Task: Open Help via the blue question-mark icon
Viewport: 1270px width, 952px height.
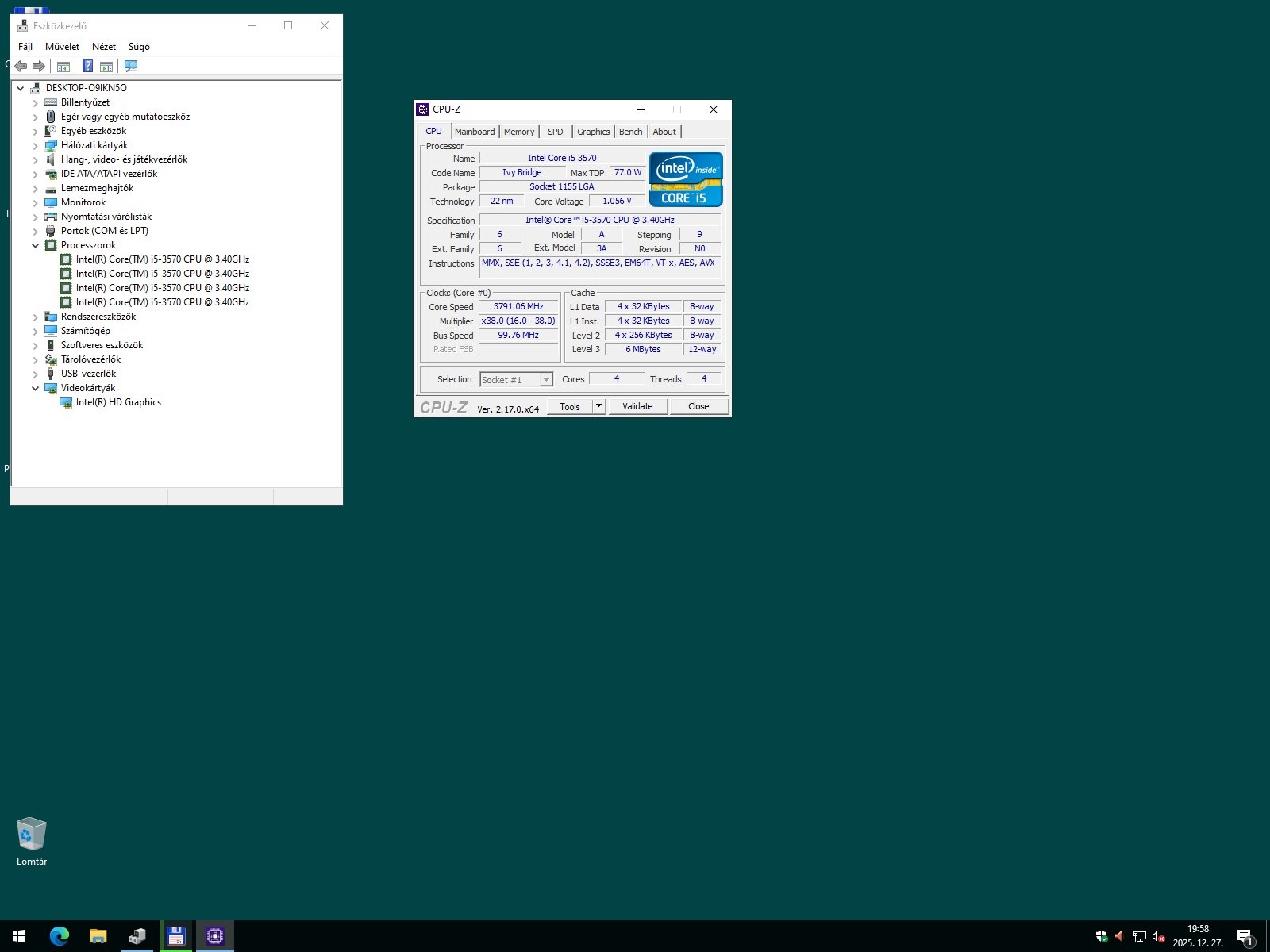Action: 88,67
